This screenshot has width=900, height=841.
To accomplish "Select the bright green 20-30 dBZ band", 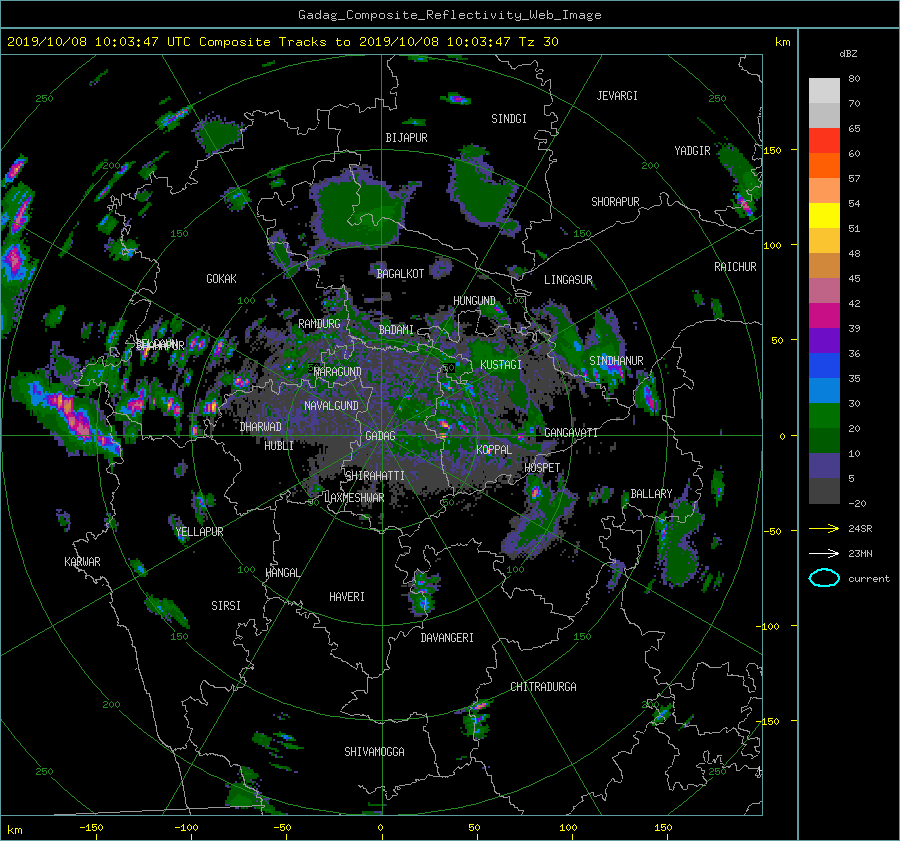I will 824,416.
